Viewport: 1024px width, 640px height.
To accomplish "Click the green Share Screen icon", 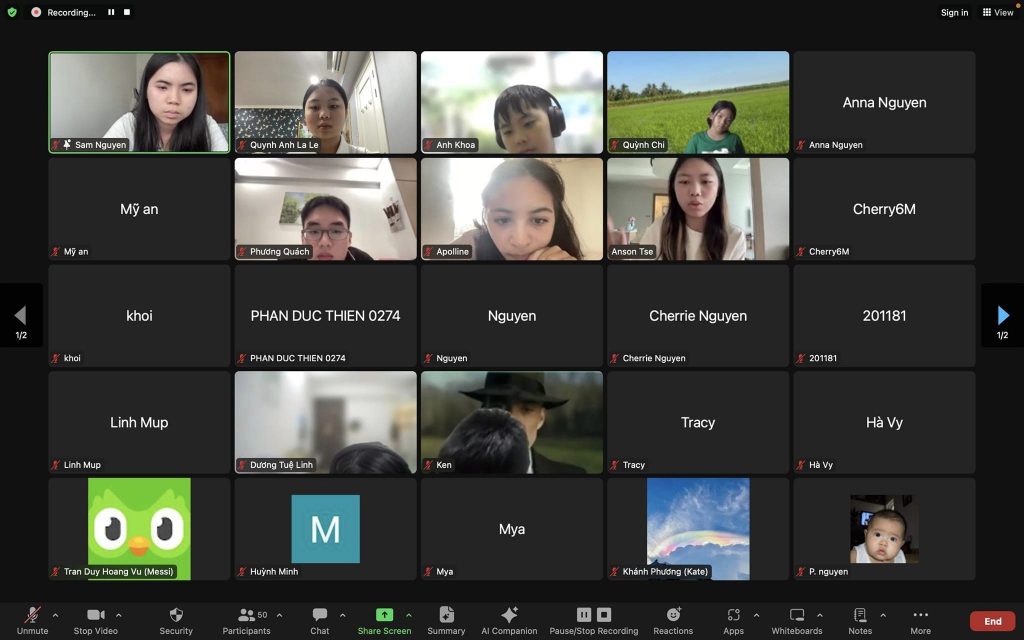I will click(384, 615).
